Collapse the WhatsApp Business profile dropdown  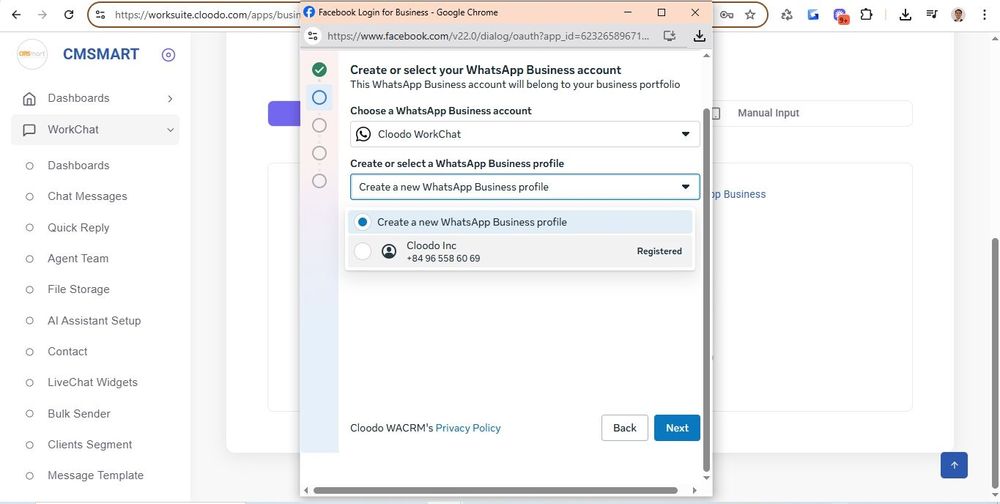(685, 187)
